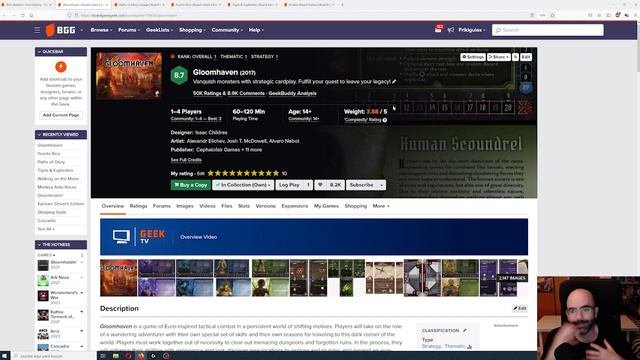Click the first yellow rating star
Screen dimensions: 640x360
211,173
